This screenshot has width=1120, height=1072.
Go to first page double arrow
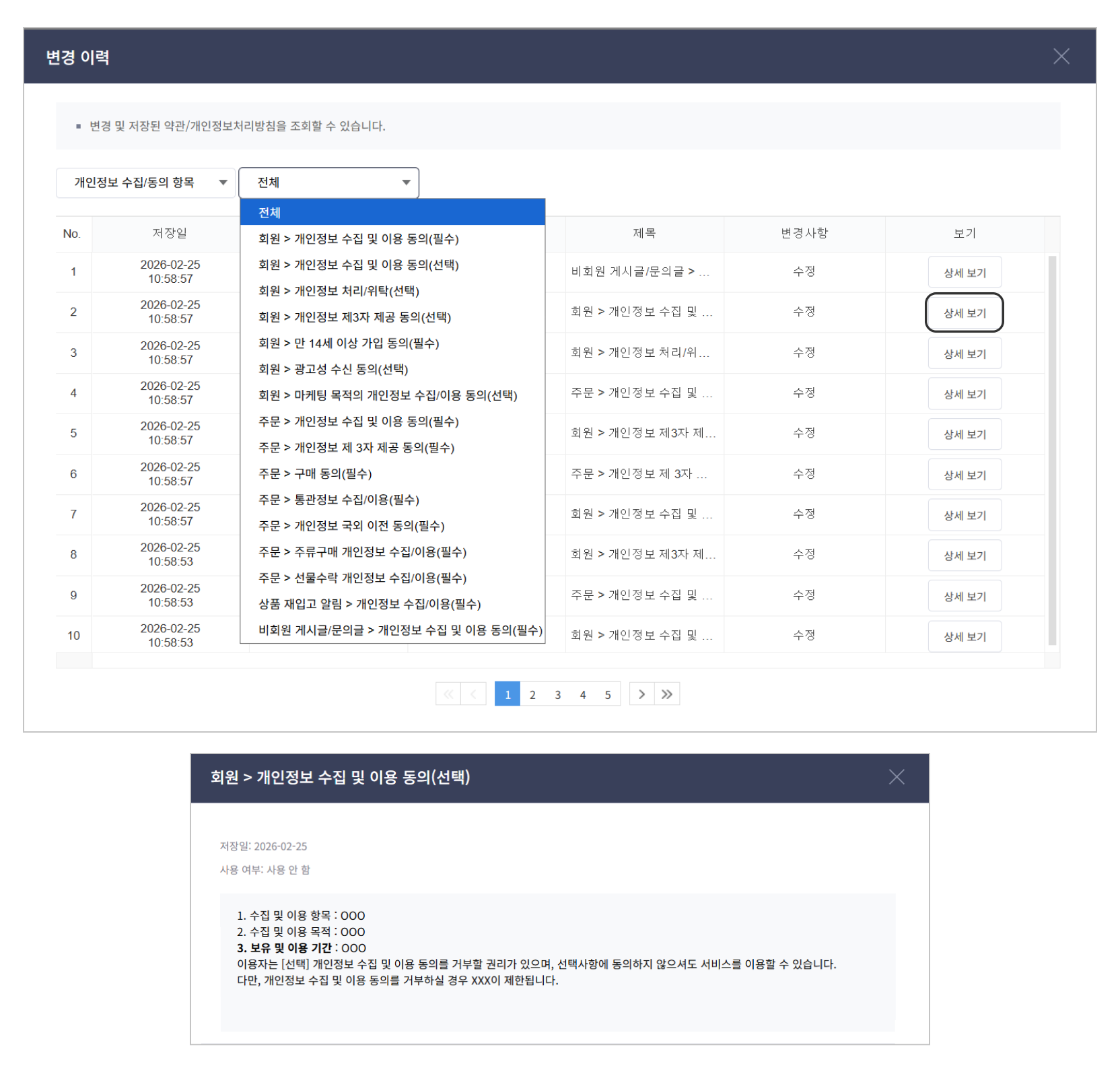pyautogui.click(x=448, y=694)
